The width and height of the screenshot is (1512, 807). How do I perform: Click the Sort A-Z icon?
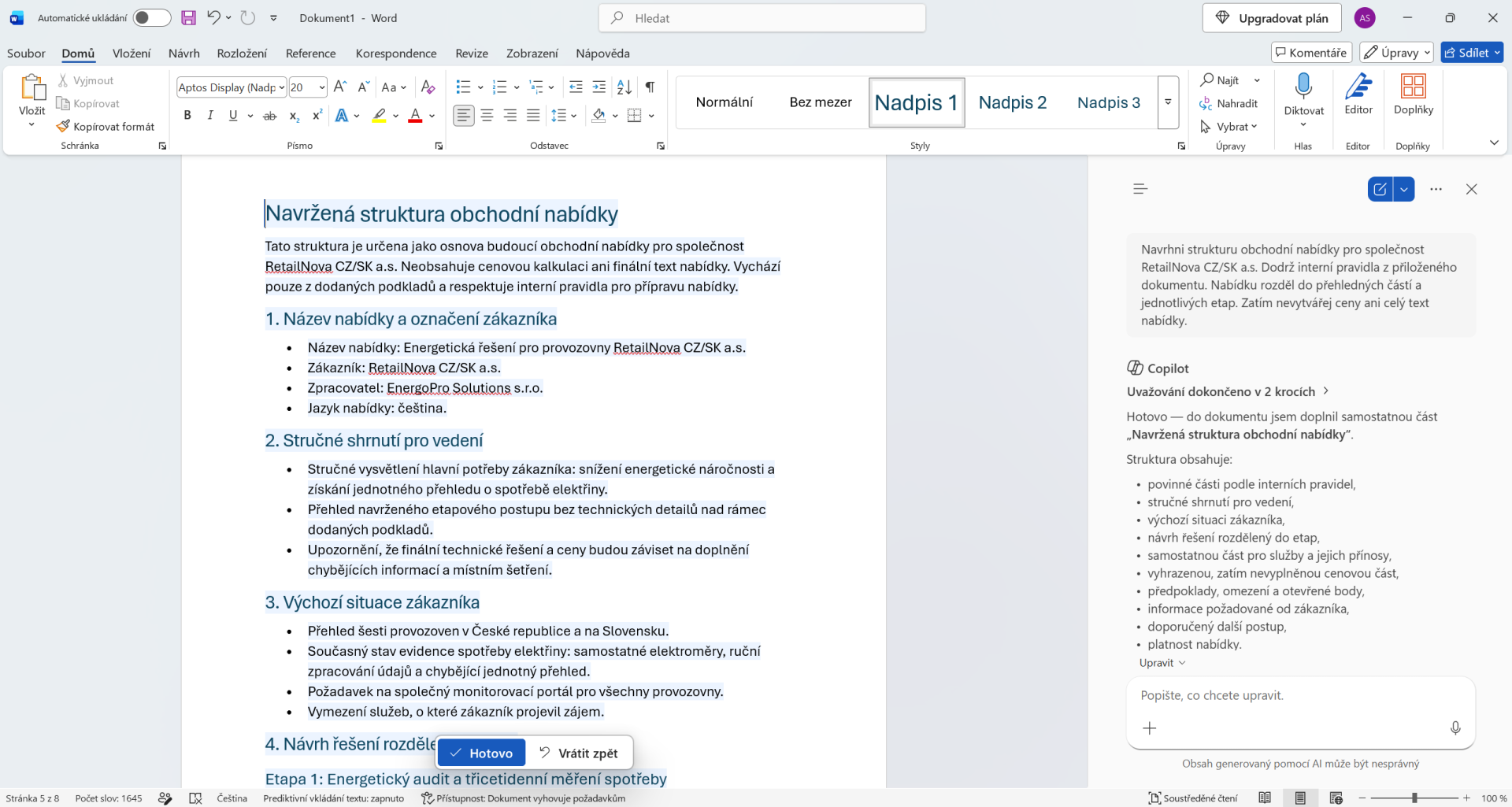pyautogui.click(x=624, y=87)
